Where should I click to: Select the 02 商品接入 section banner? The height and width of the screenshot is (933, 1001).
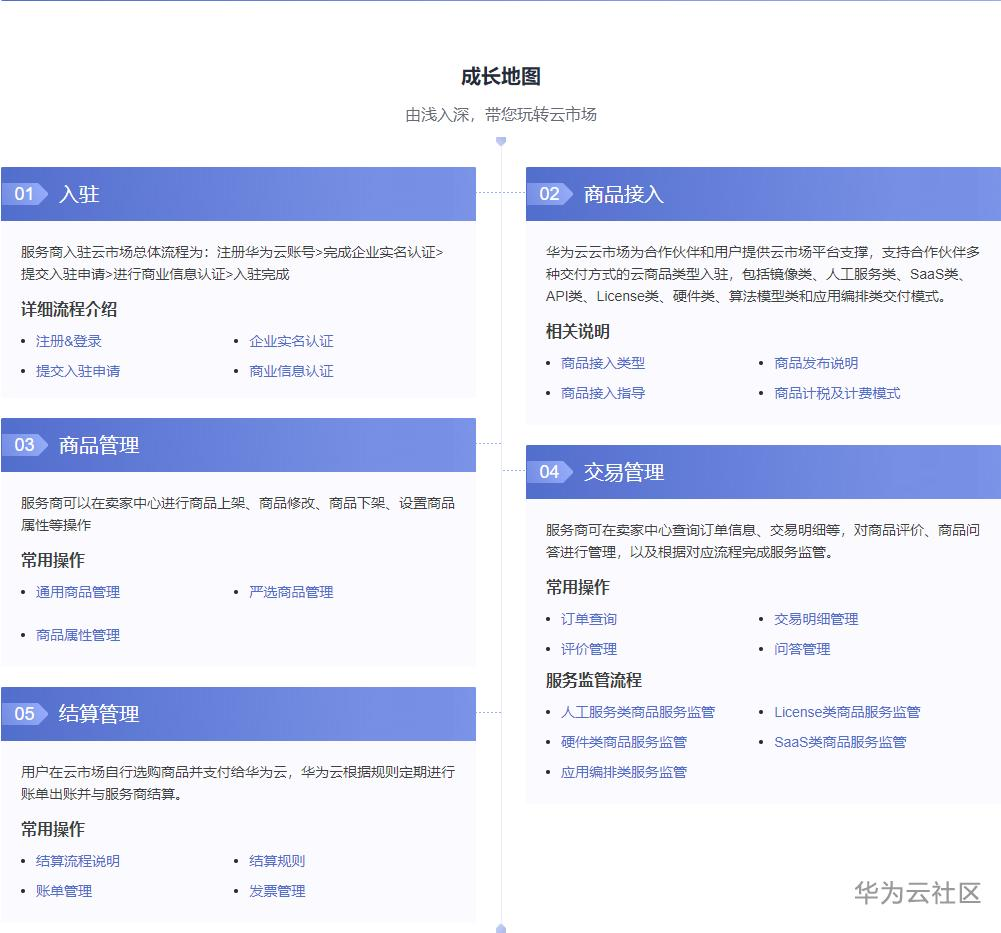pyautogui.click(x=763, y=194)
